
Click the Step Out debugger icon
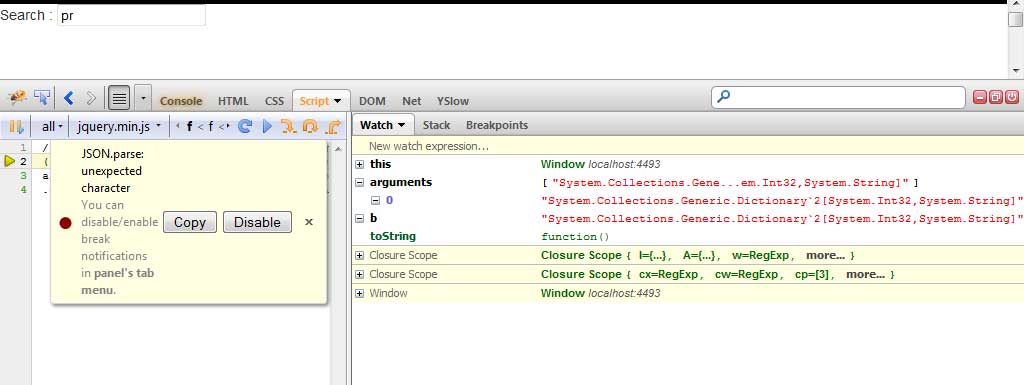(x=332, y=127)
